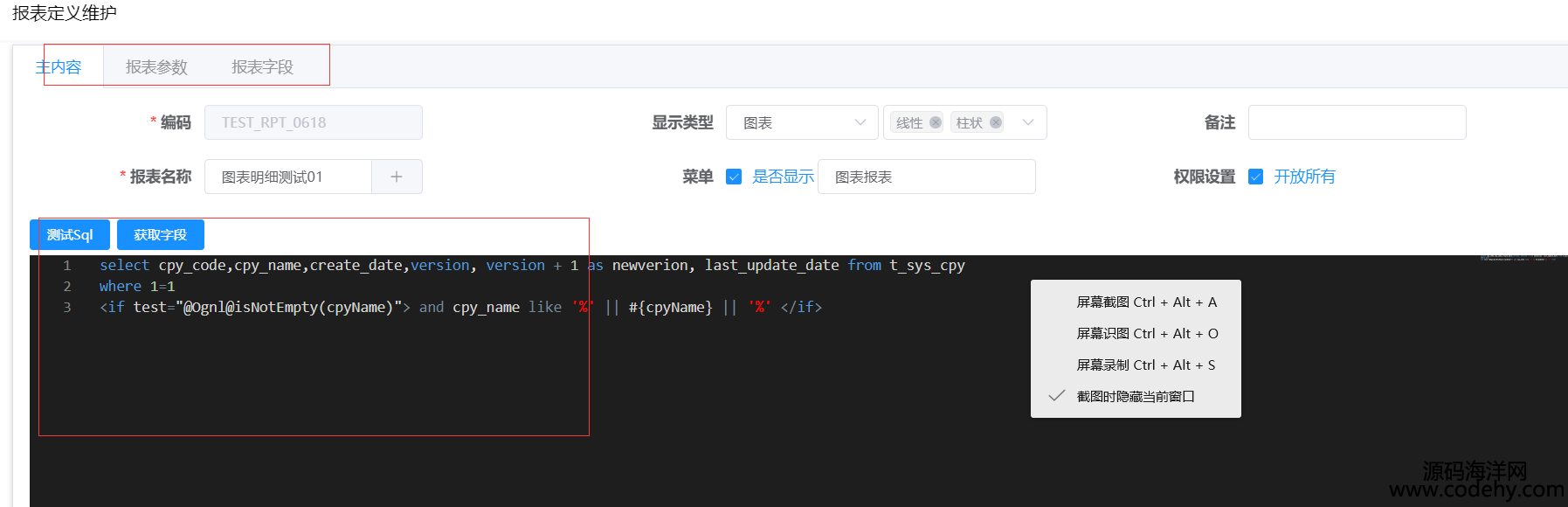
Task: Click the 线性 tag label
Action: click(x=909, y=122)
